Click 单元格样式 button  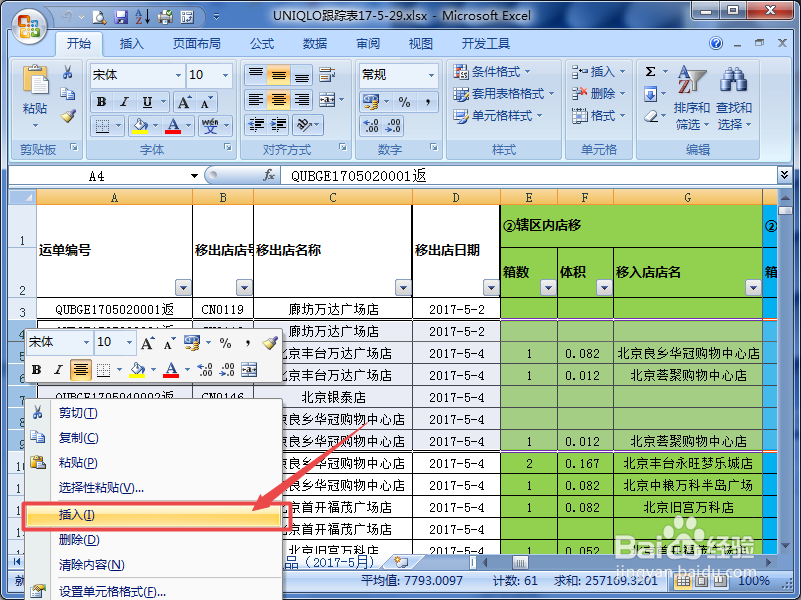(498, 116)
